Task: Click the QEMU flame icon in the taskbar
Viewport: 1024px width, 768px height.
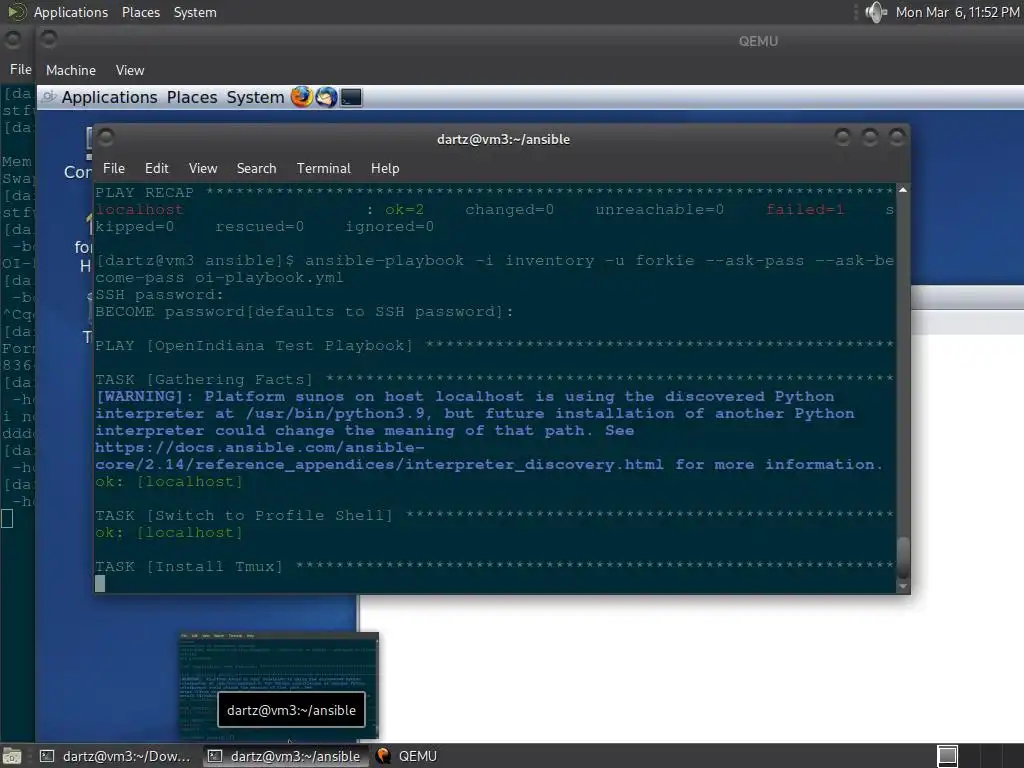Action: tap(383, 756)
